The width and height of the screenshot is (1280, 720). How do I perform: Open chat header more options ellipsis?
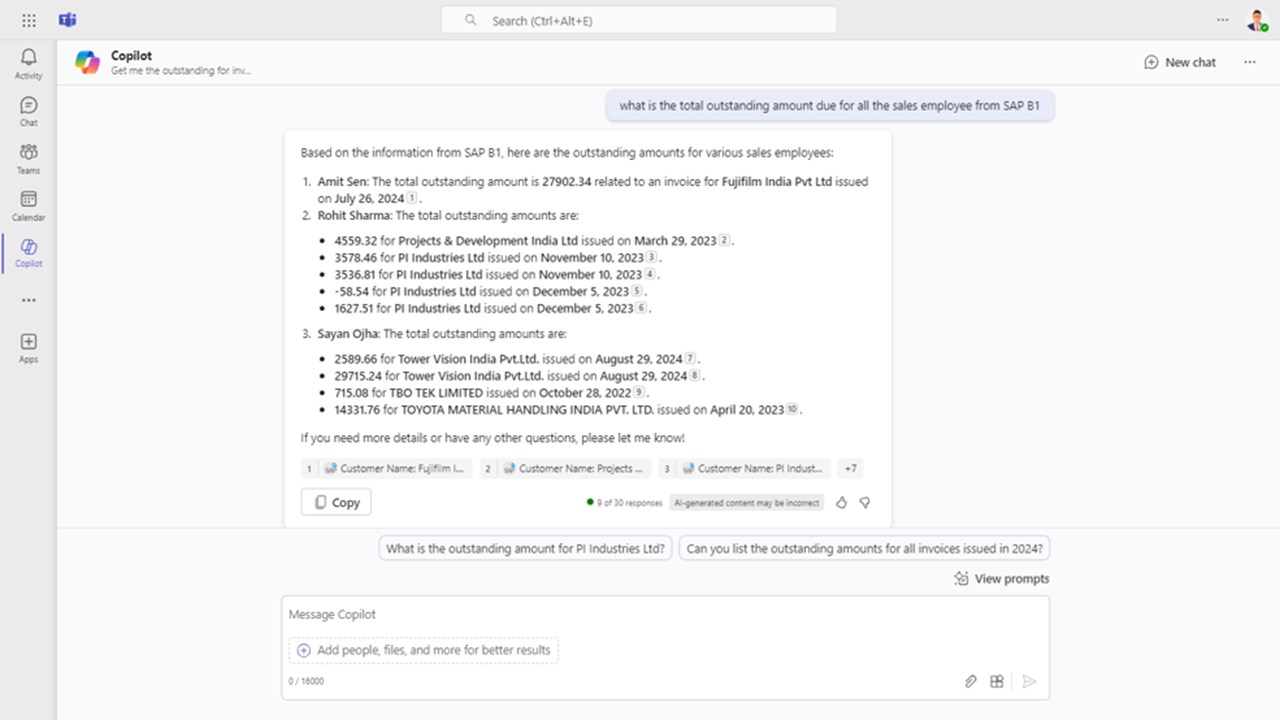click(1250, 62)
